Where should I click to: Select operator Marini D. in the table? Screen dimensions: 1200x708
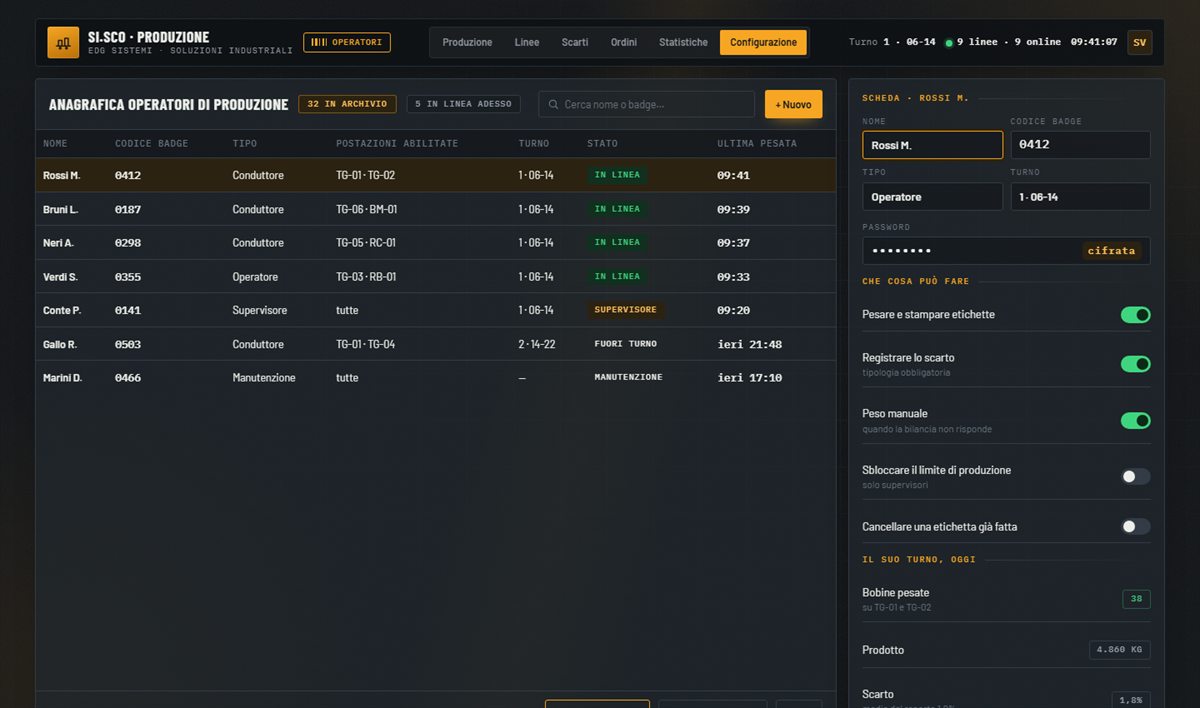436,378
